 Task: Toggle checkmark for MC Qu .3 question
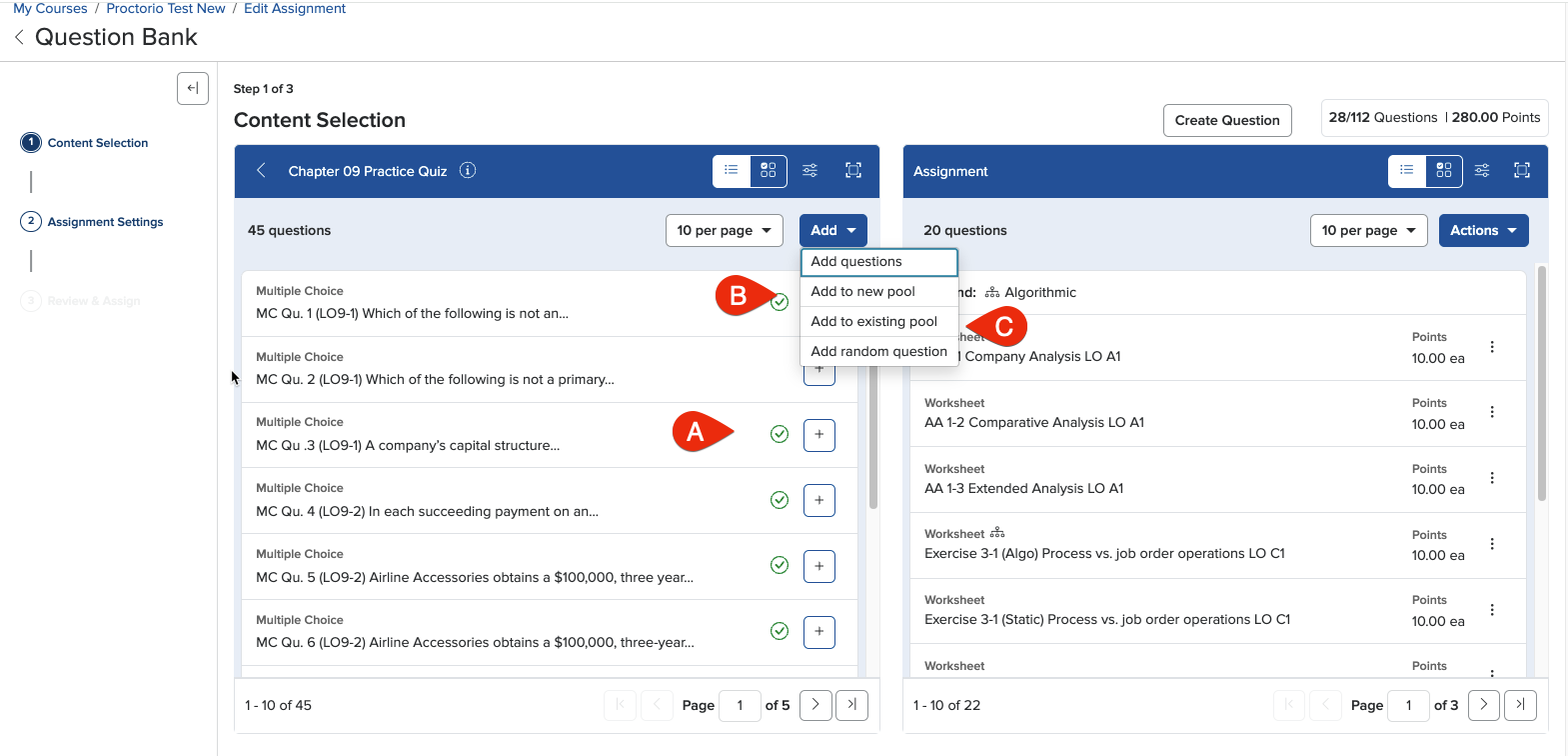(x=780, y=434)
